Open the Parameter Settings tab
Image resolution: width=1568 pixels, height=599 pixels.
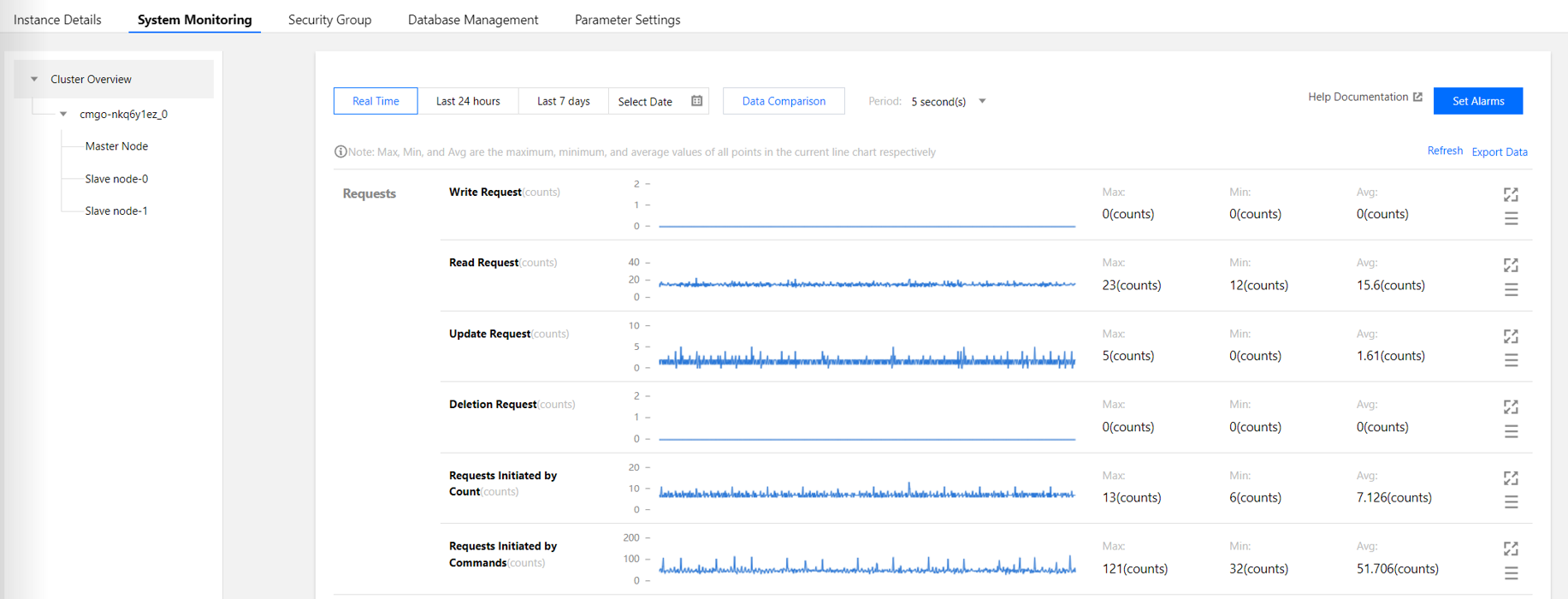point(627,19)
